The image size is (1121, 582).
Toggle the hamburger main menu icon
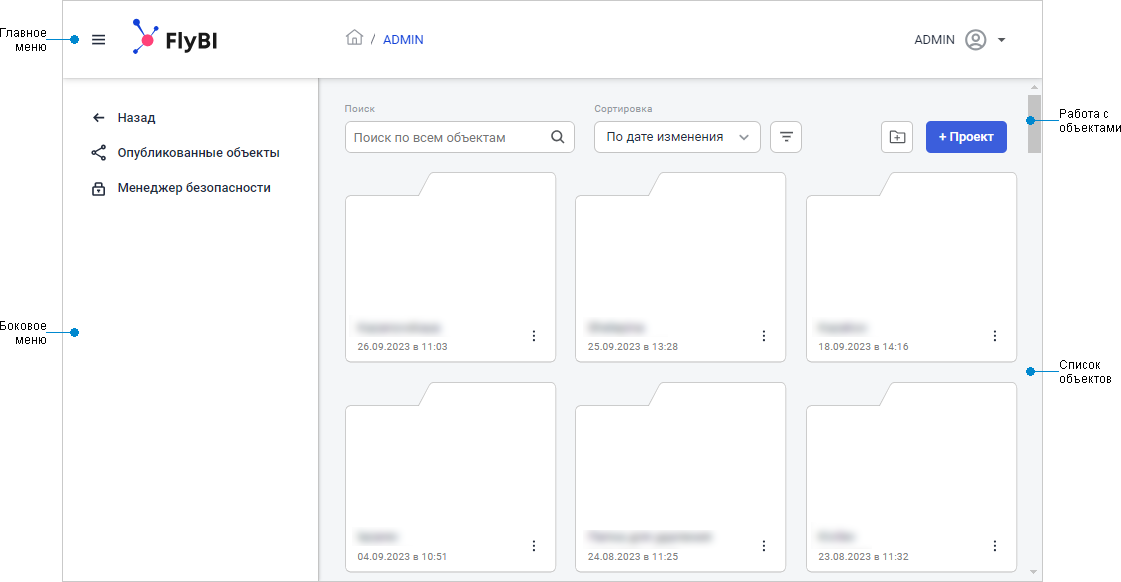click(x=98, y=40)
